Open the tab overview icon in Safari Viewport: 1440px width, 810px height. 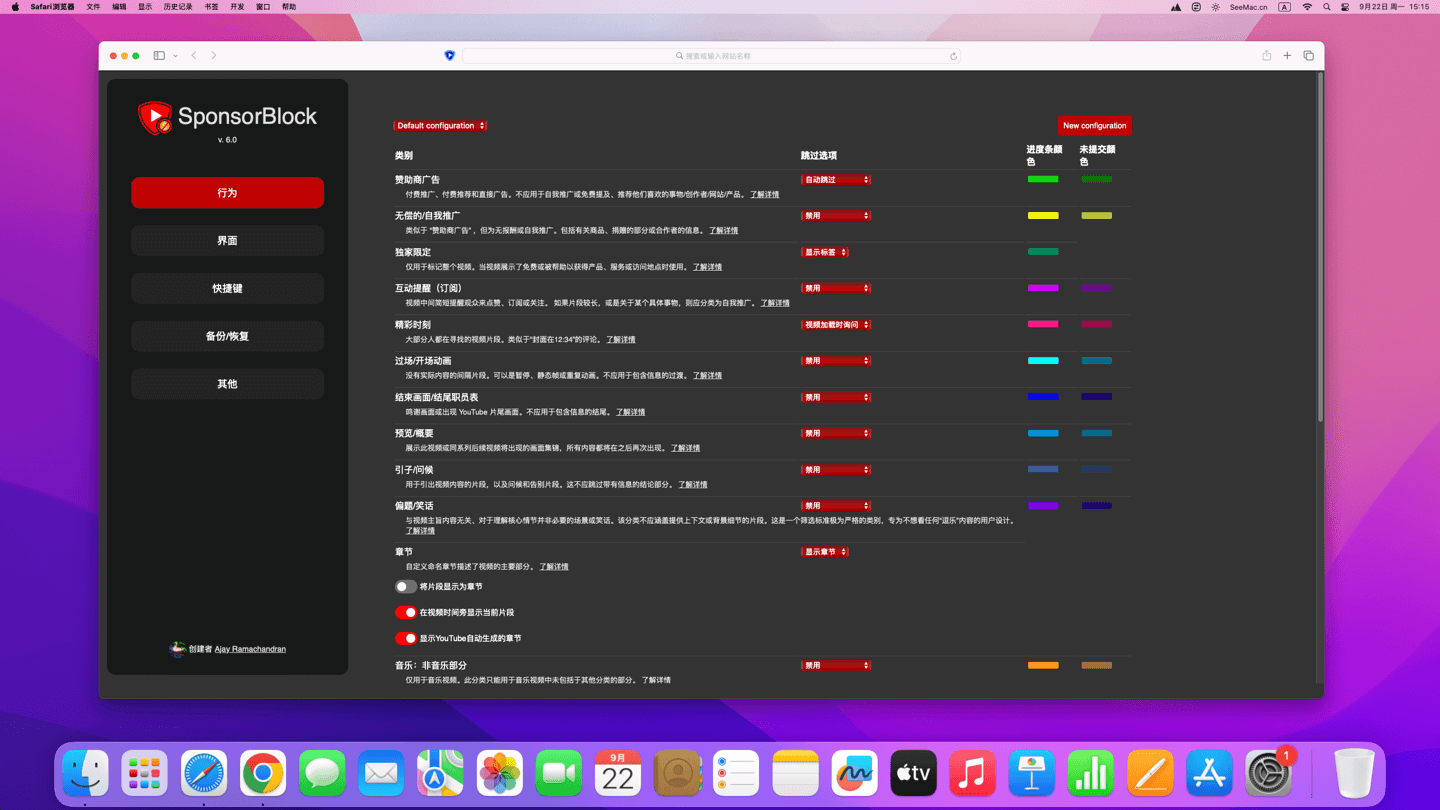[1308, 56]
